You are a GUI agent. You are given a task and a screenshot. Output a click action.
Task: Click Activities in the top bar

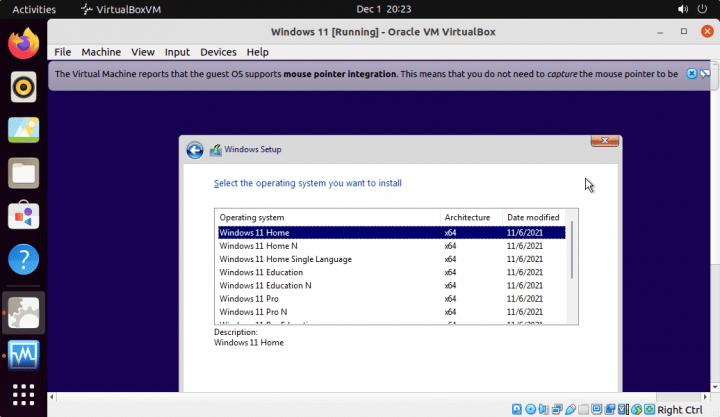point(34,9)
